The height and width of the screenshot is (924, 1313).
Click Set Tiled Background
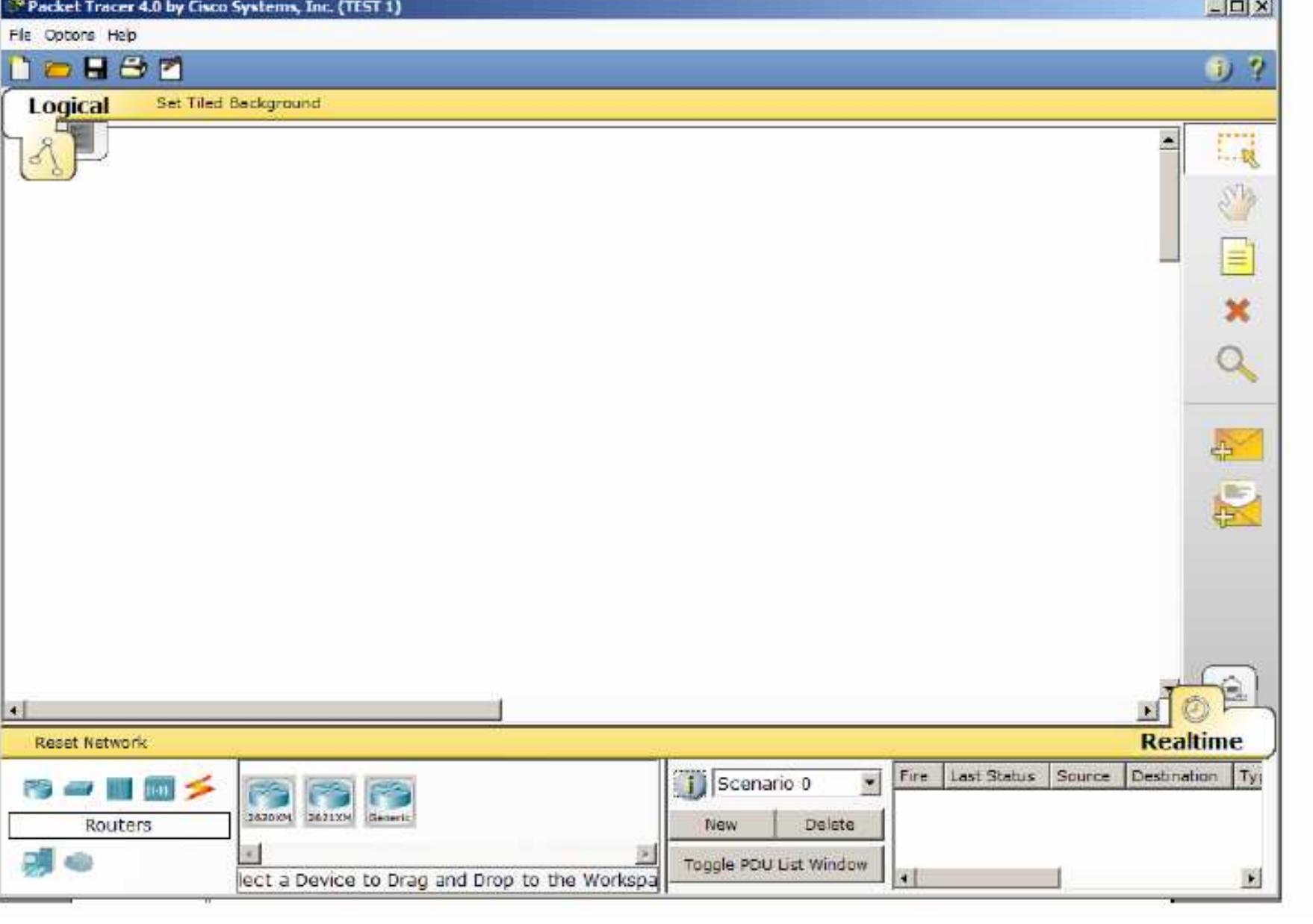(238, 103)
